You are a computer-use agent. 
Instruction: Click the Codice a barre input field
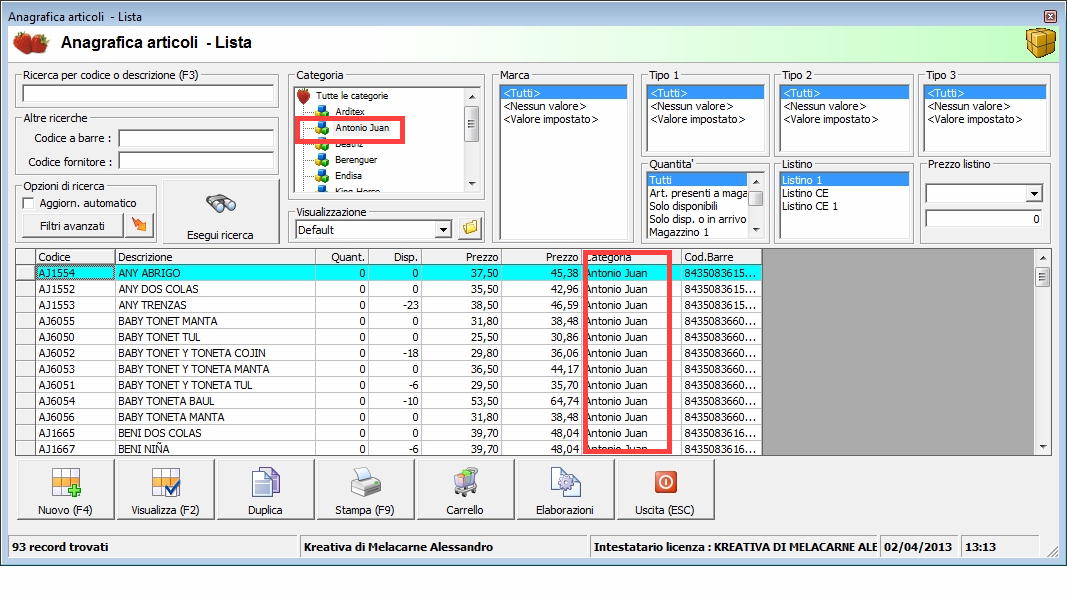click(x=196, y=138)
